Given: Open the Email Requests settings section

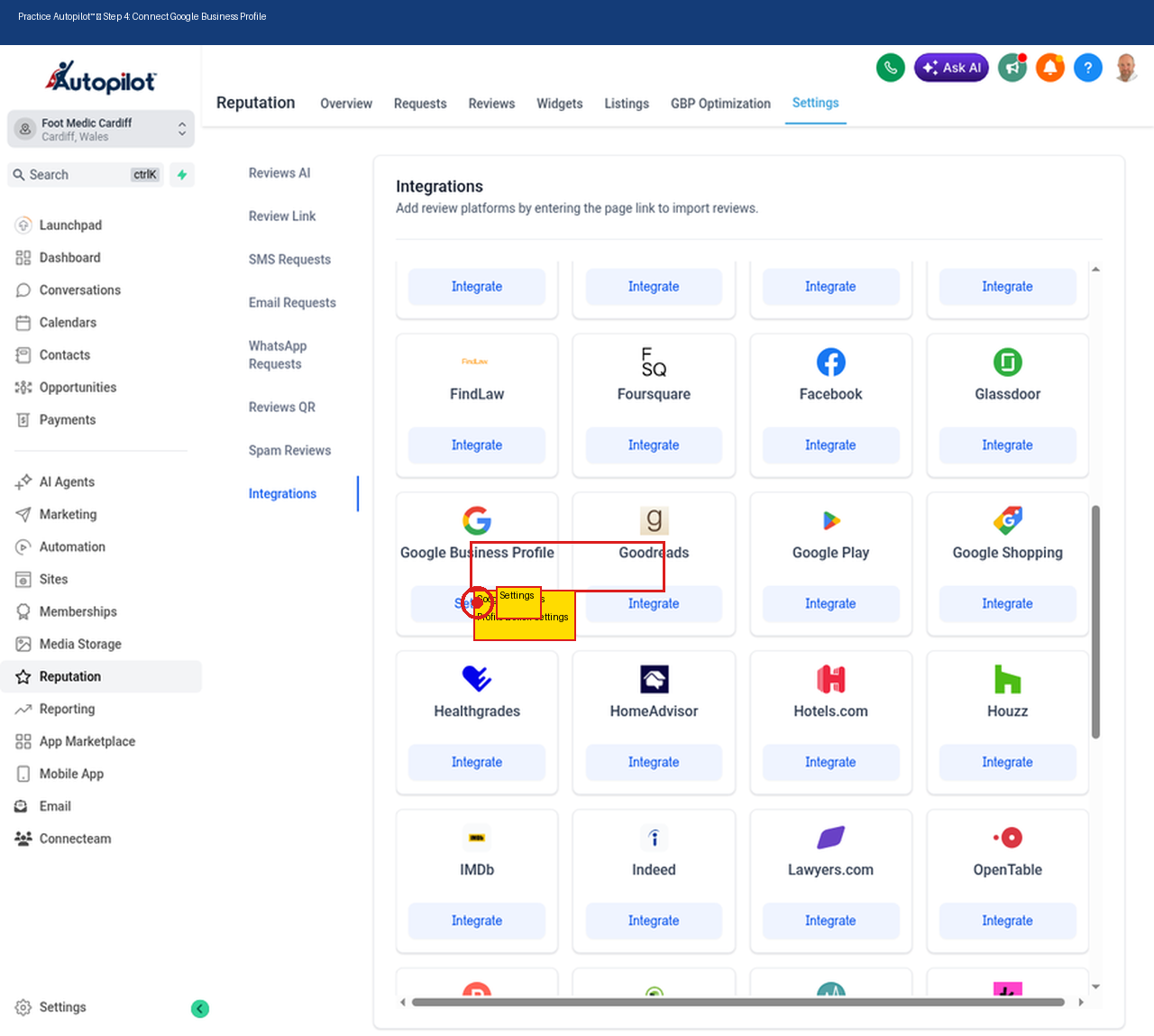Looking at the screenshot, I should click(x=292, y=303).
